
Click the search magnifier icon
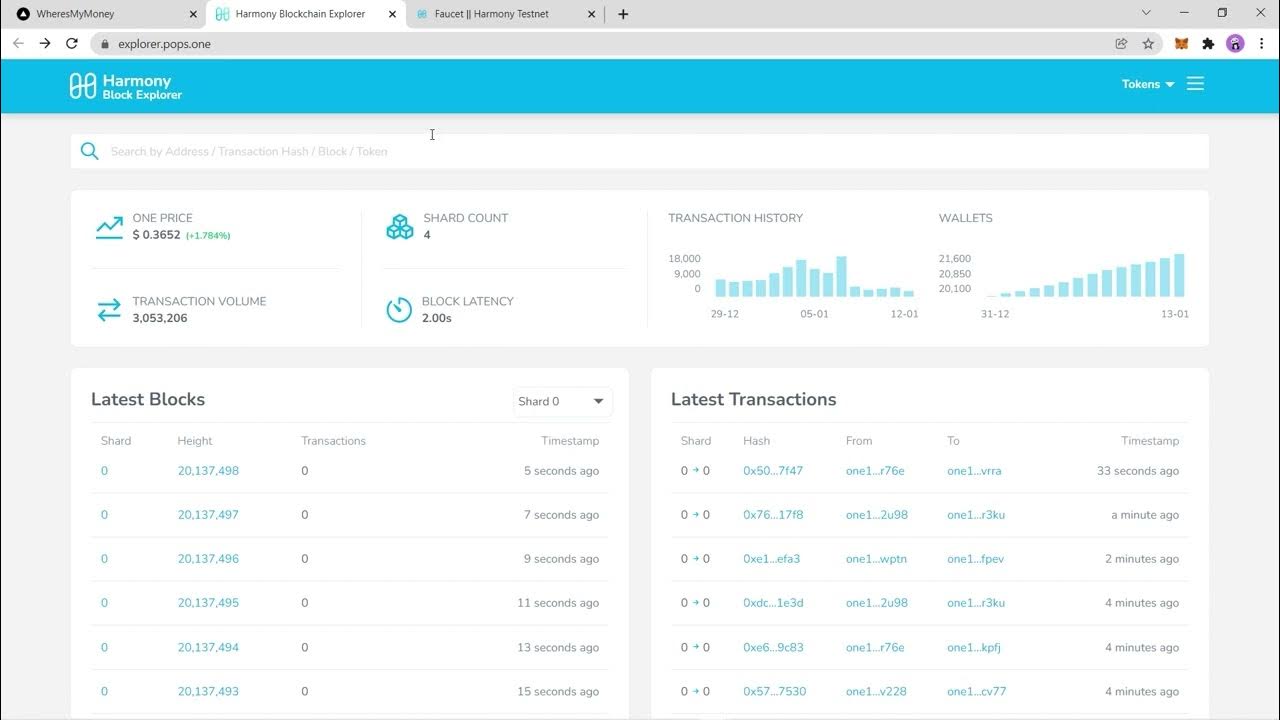pos(90,151)
